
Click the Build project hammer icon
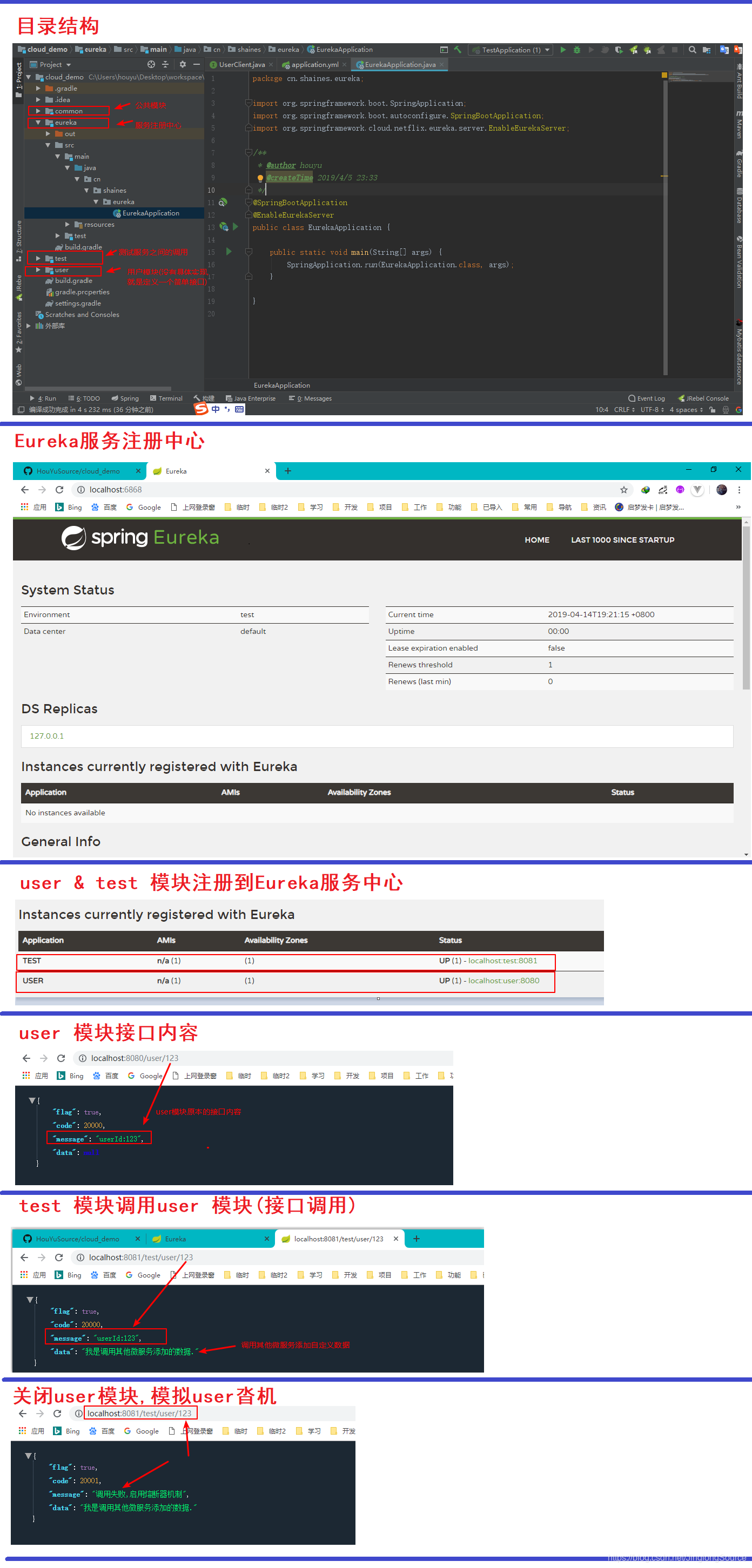(458, 50)
